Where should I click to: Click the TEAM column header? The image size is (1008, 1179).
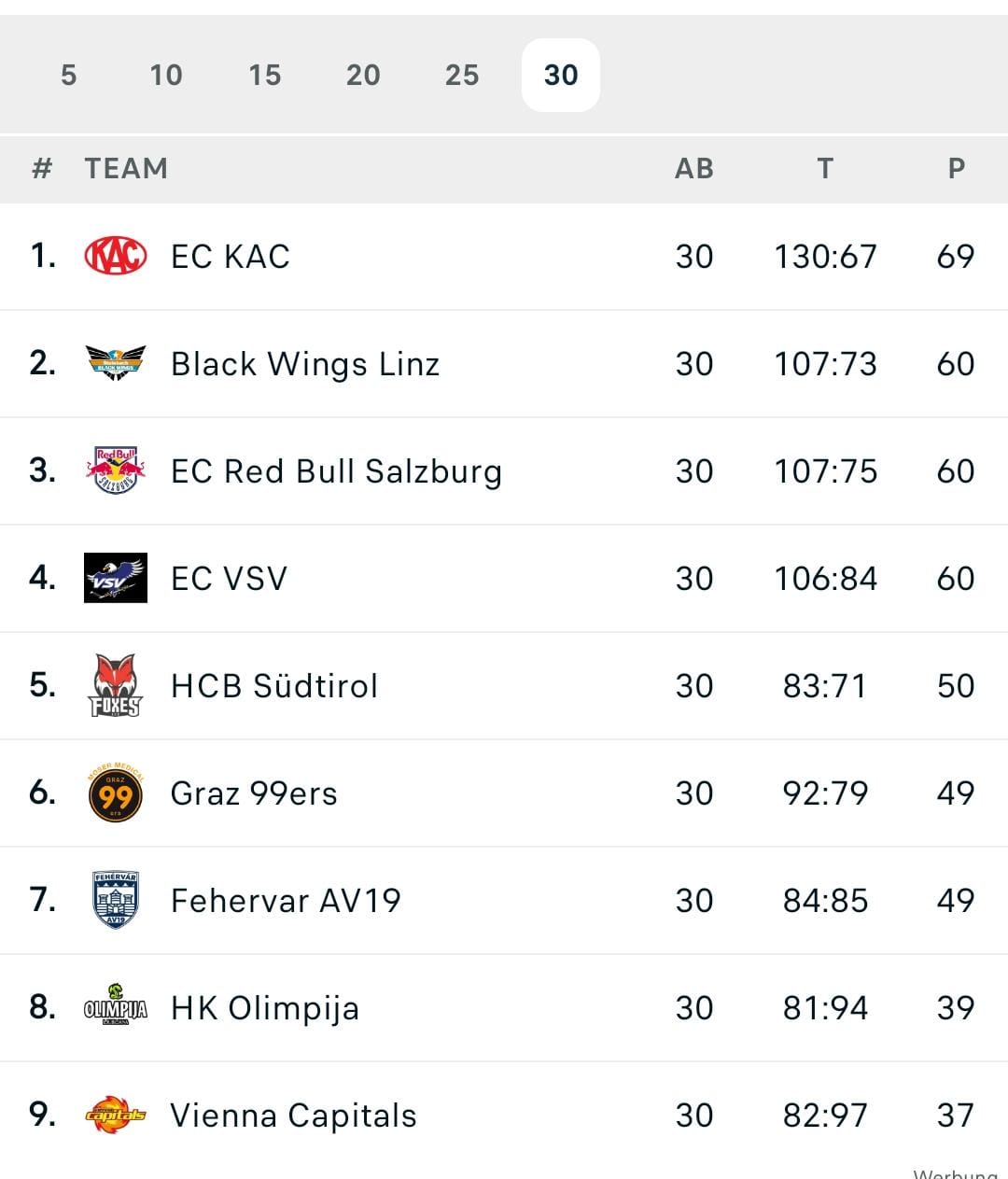point(126,168)
